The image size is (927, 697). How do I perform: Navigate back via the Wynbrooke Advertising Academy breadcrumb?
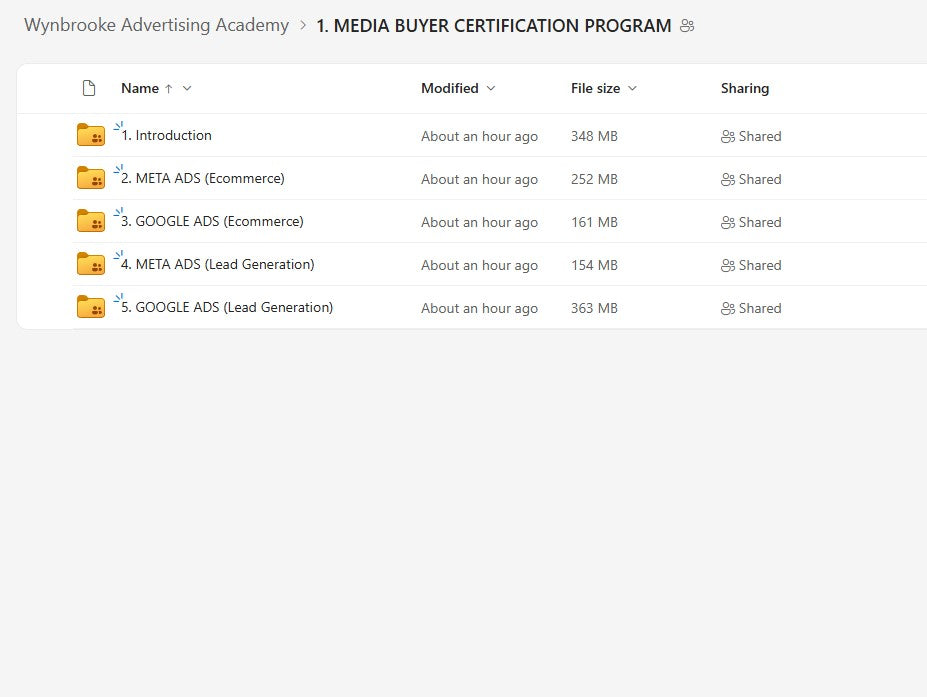coord(156,25)
